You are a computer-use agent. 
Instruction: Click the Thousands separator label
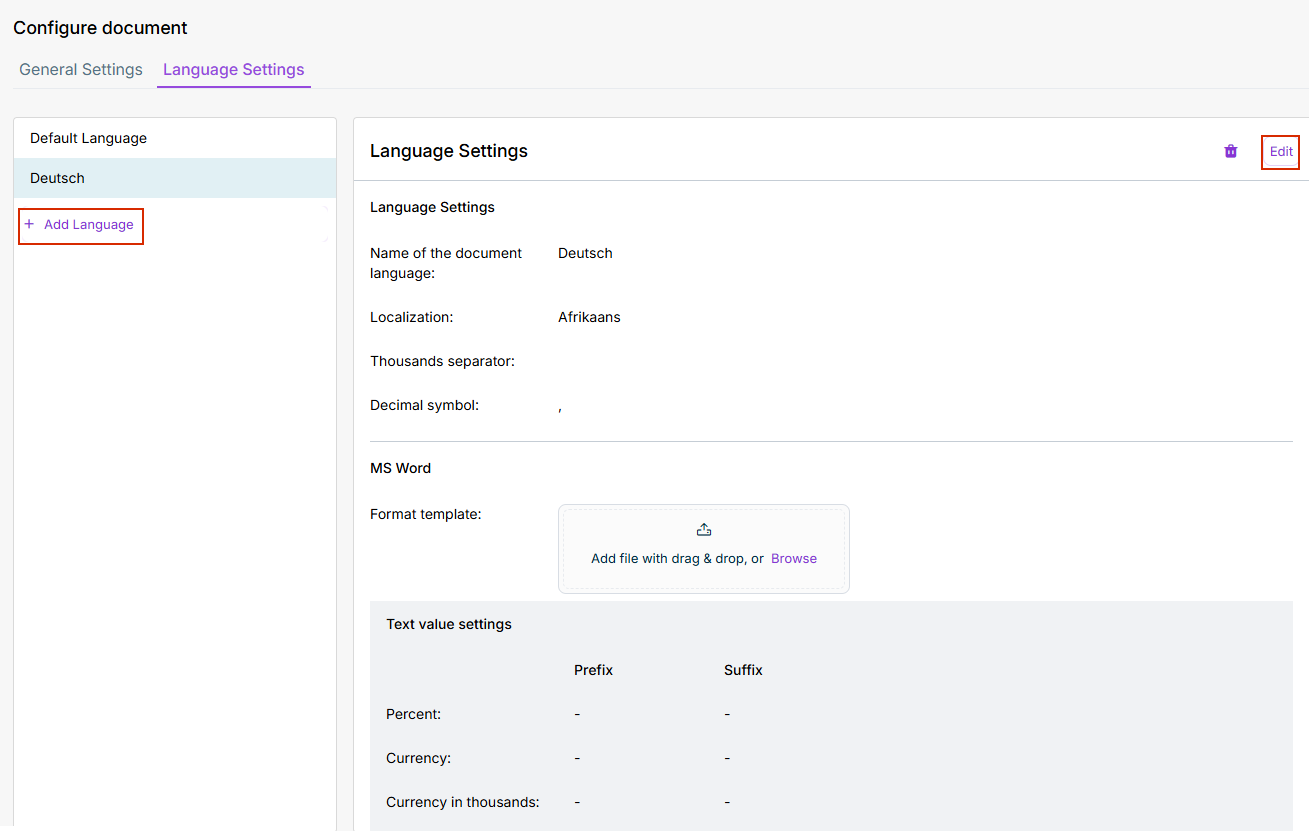[x=442, y=361]
